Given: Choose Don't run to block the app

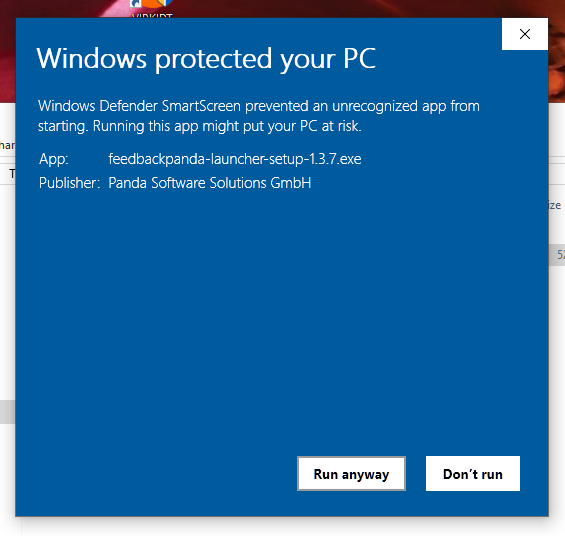Looking at the screenshot, I should [473, 474].
